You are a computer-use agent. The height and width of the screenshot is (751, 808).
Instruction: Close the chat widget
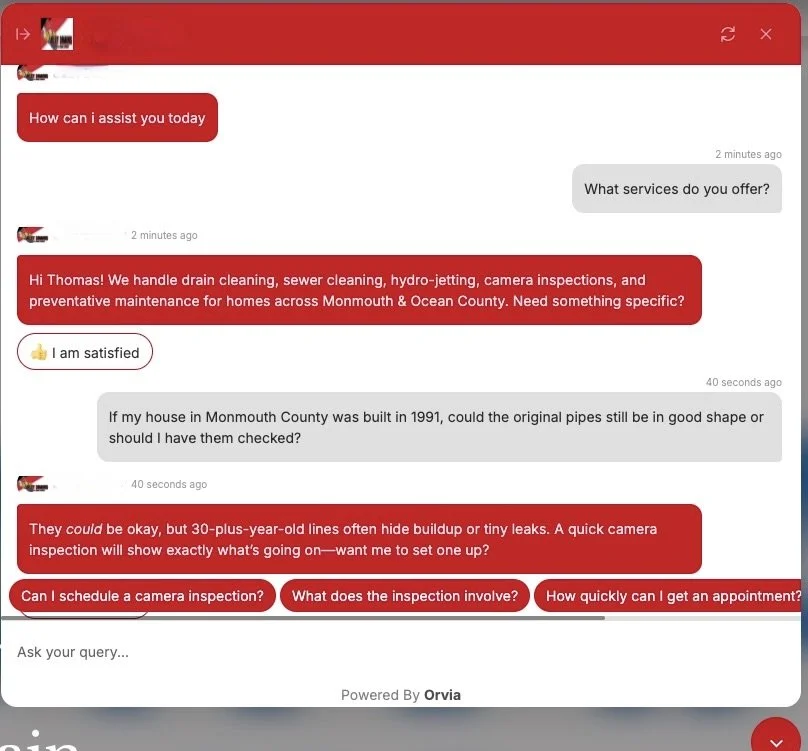click(x=766, y=34)
